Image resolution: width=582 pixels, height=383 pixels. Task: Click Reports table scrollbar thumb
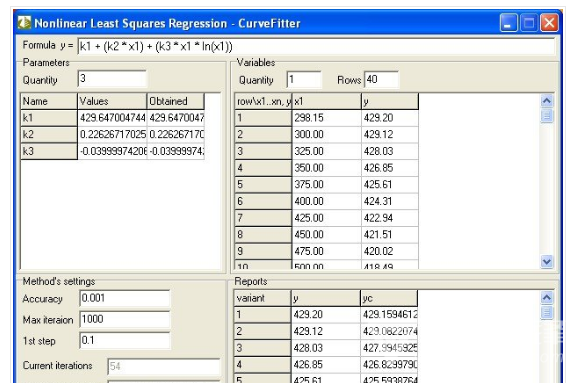tap(547, 312)
